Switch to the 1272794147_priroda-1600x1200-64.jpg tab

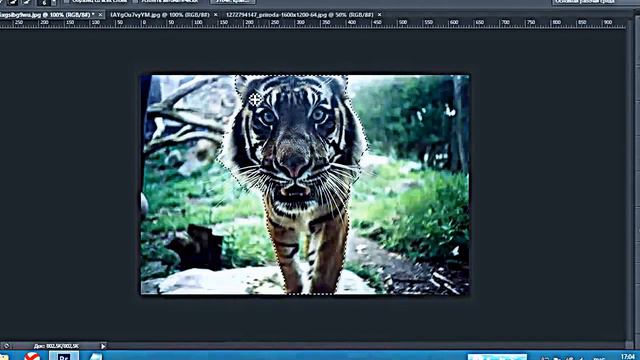click(x=300, y=15)
